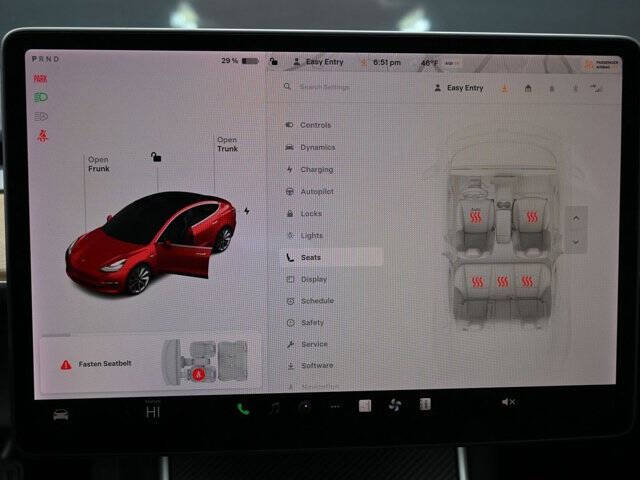This screenshot has width=640, height=480.
Task: Tap the up chevron beside the seats
Action: pyautogui.click(x=576, y=219)
